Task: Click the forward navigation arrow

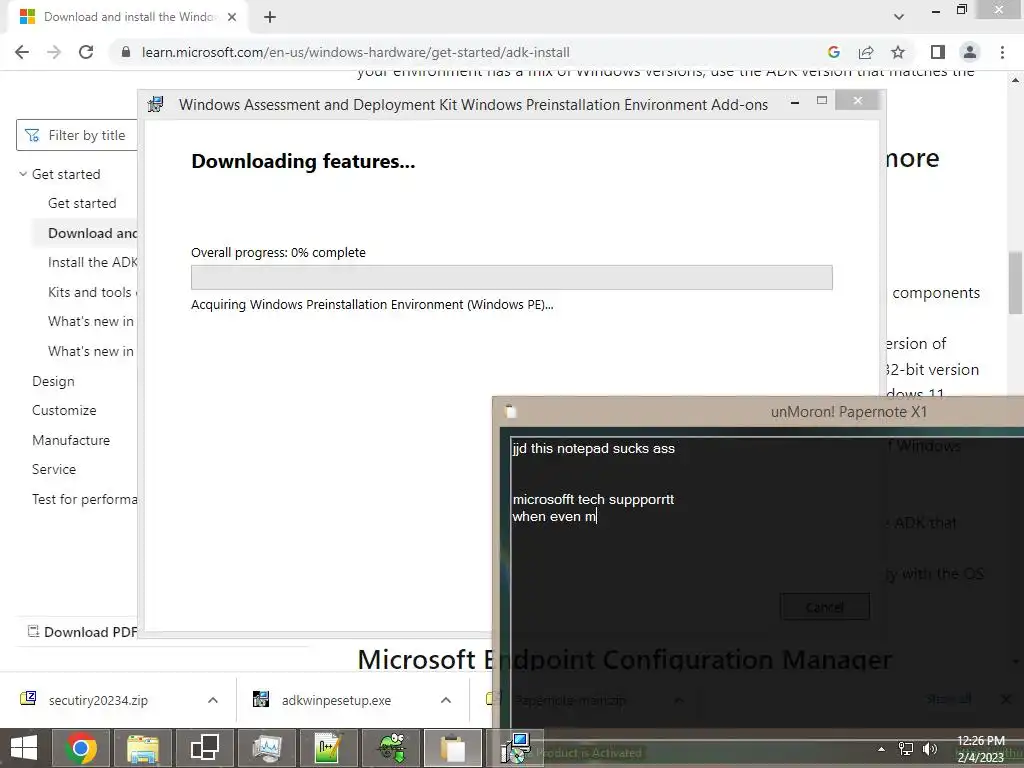Action: (54, 52)
